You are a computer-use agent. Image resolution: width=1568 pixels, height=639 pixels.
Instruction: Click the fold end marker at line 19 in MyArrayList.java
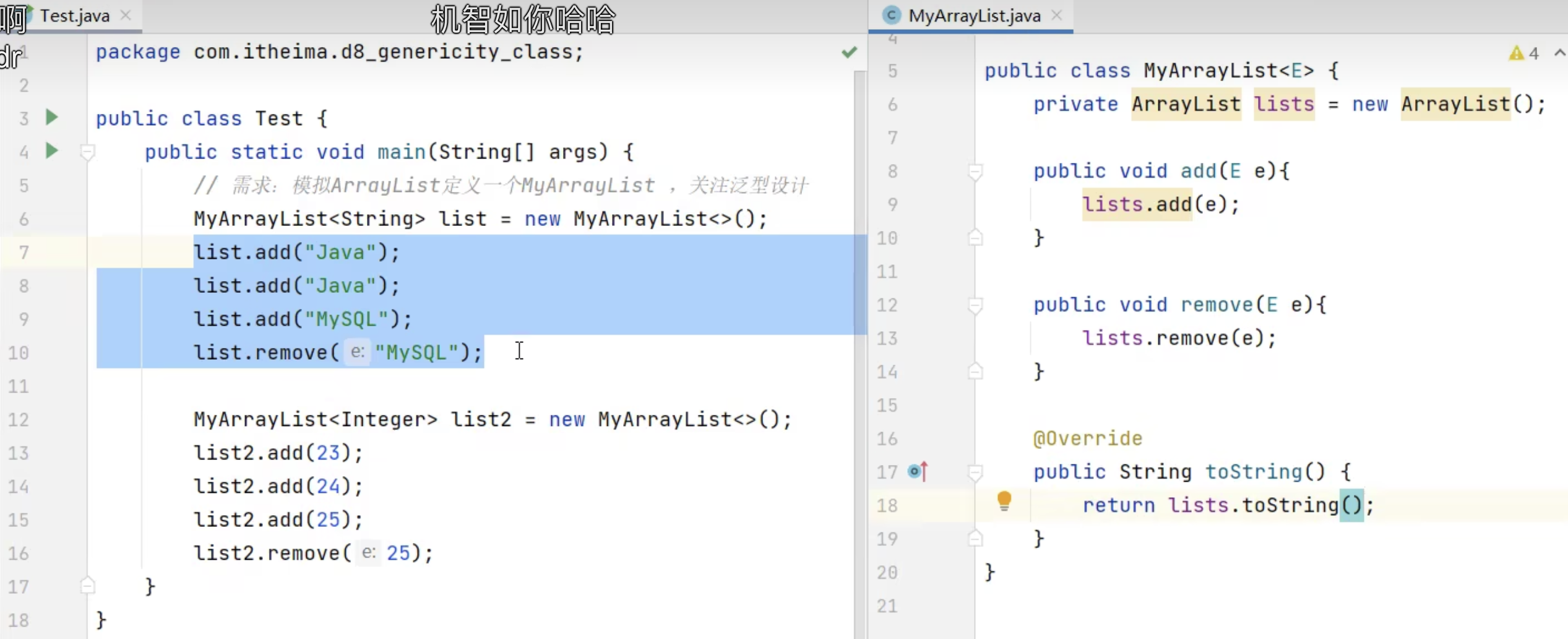point(975,538)
